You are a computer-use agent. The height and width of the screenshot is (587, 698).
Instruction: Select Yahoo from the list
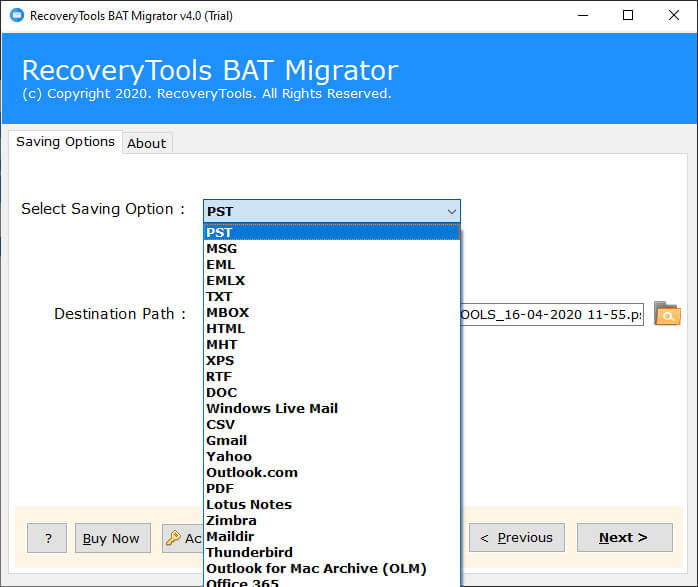click(x=332, y=457)
